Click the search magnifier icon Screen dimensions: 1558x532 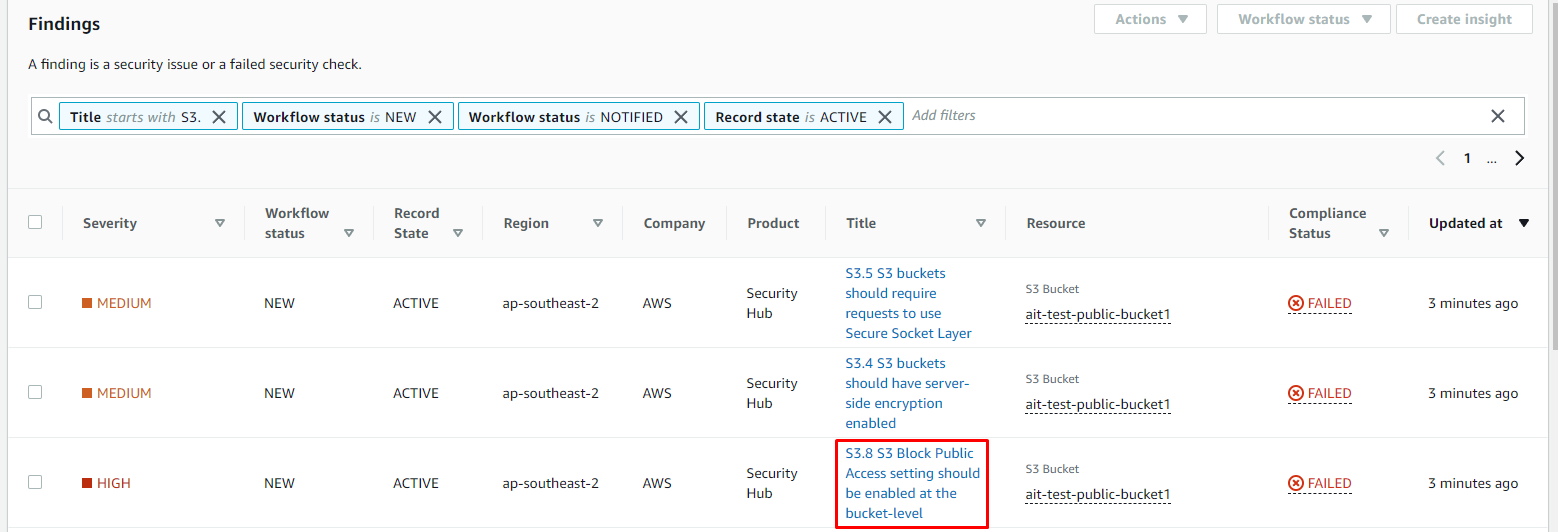pos(45,116)
